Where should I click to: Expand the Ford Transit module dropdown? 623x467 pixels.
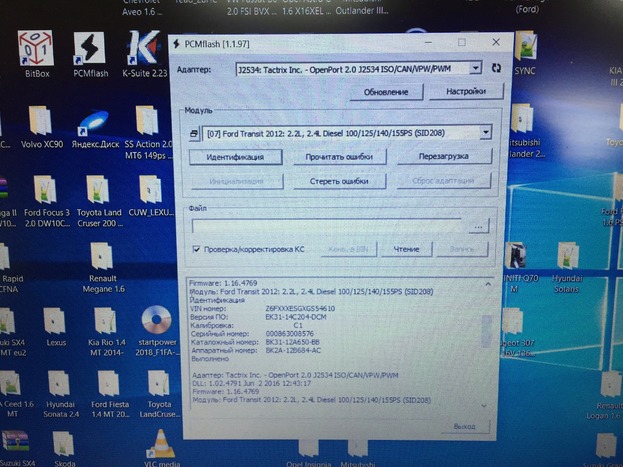pos(485,132)
